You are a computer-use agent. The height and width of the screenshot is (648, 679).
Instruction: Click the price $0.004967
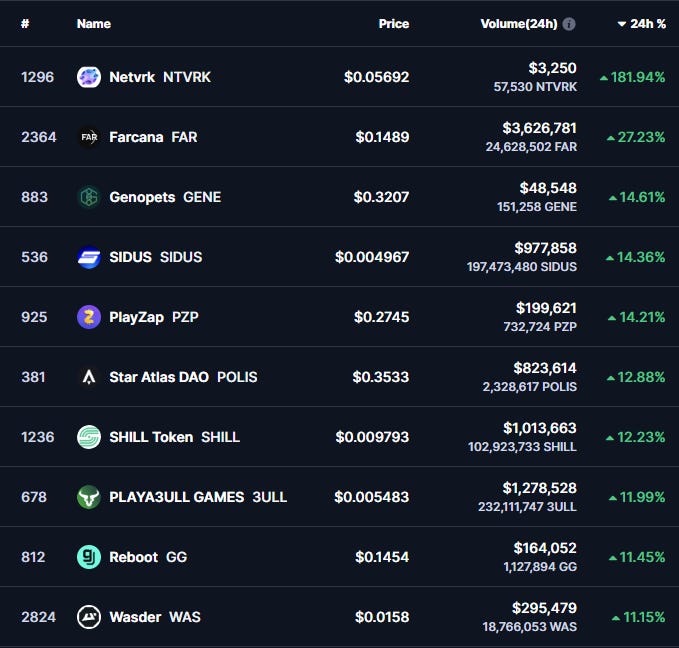tap(372, 257)
